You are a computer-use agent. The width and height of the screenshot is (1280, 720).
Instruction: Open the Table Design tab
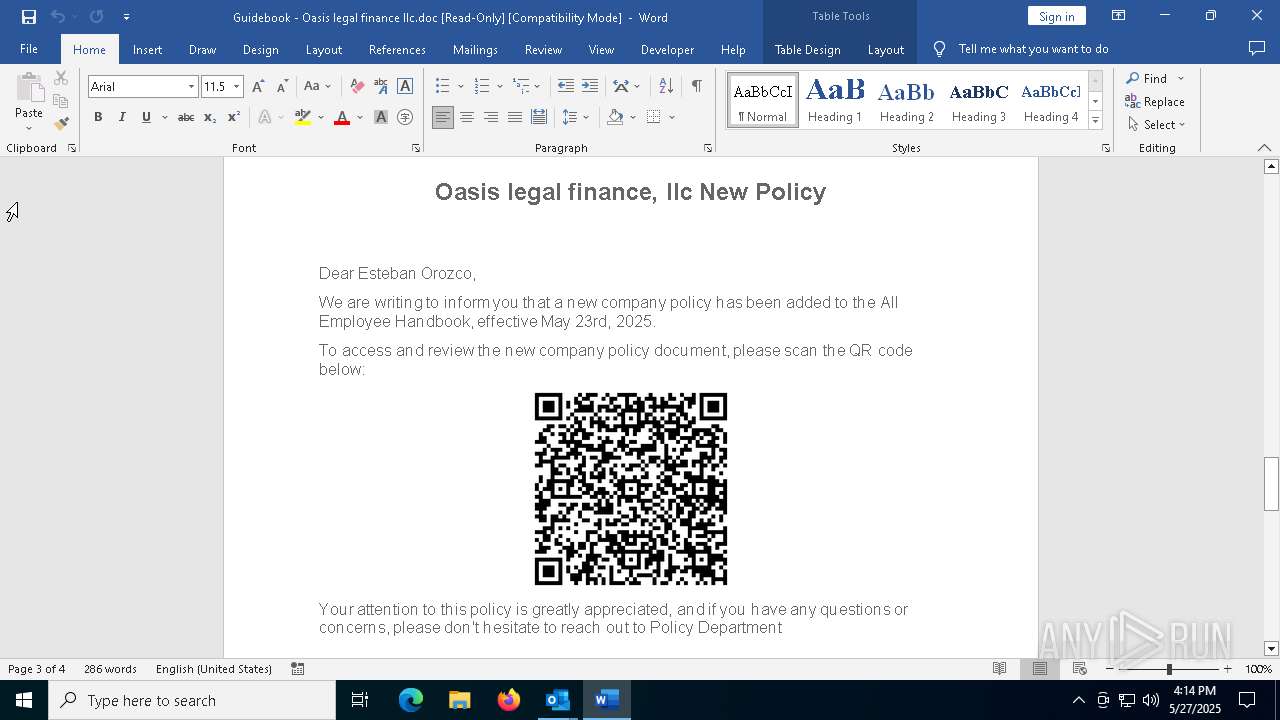[x=807, y=49]
